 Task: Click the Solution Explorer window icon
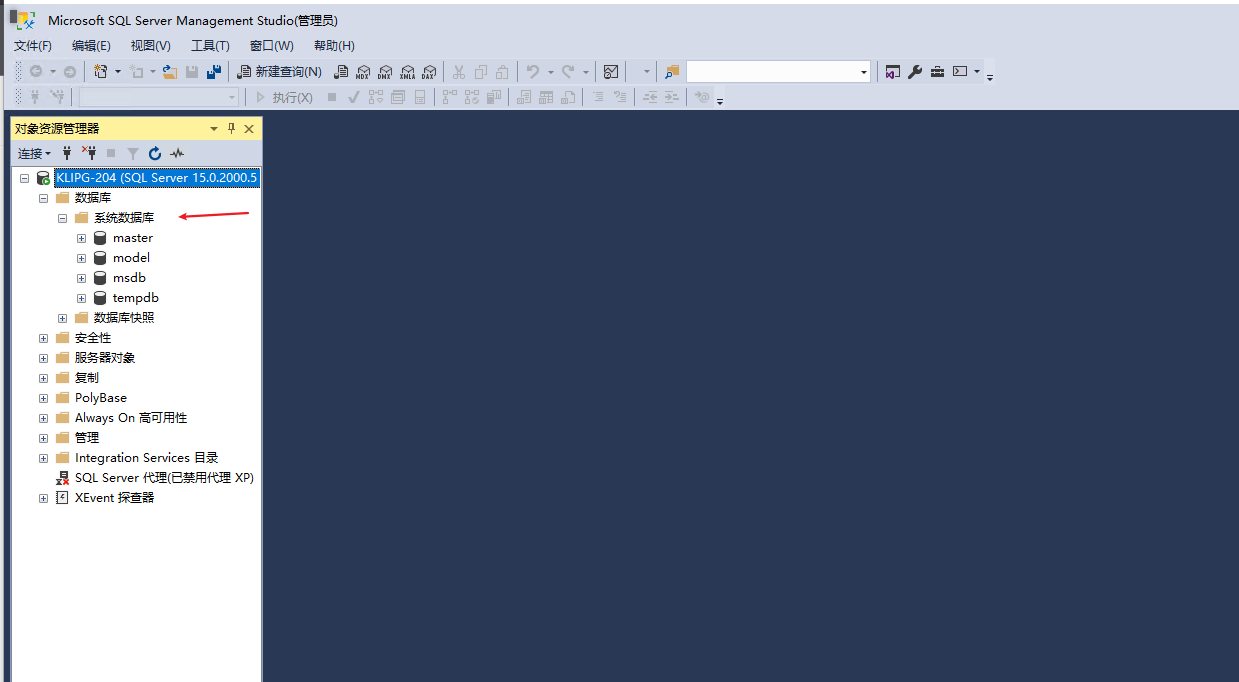coord(892,72)
